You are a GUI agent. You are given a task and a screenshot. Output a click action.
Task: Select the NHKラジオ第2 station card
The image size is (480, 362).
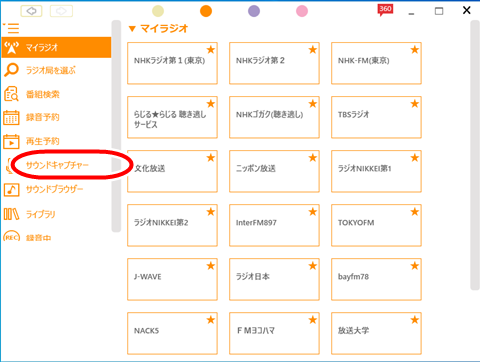click(274, 63)
